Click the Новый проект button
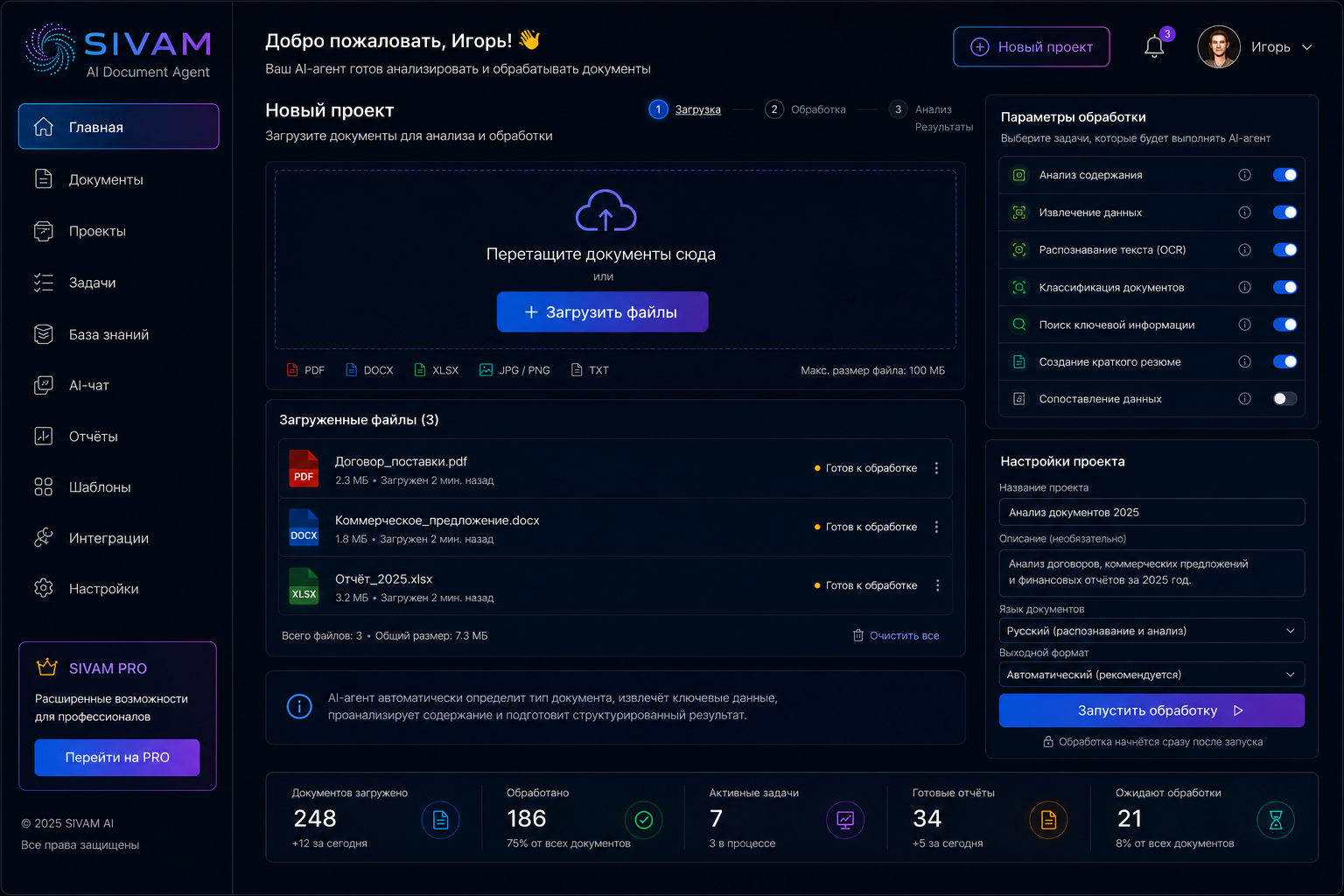Viewport: 1344px width, 896px height. coord(1032,46)
